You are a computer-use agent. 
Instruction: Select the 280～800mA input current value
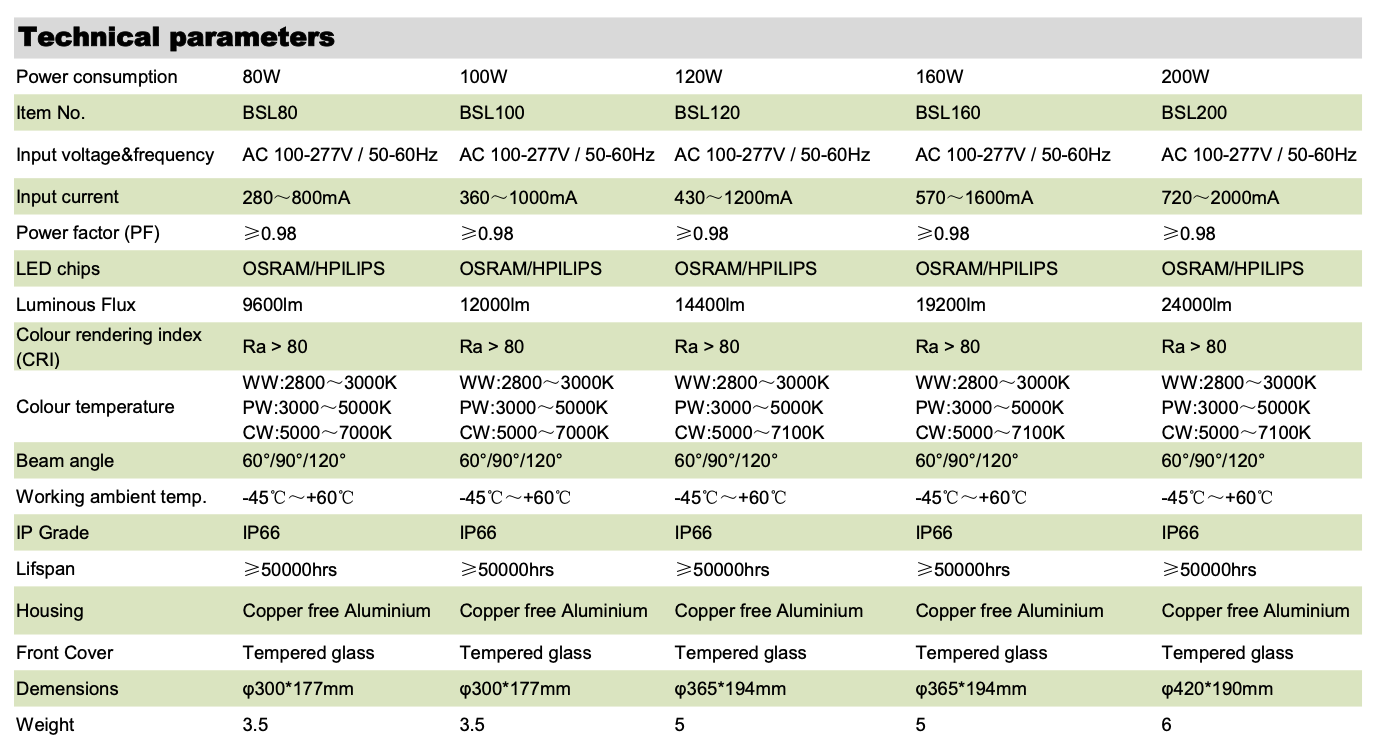296,198
